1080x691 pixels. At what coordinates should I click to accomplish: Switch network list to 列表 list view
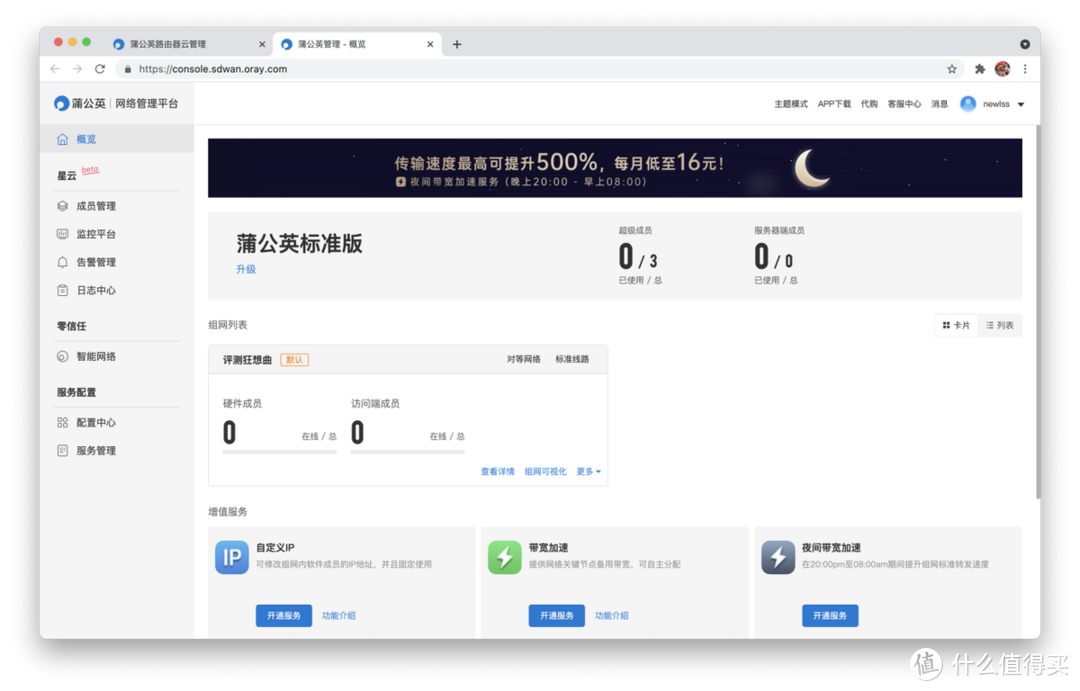tap(1001, 325)
